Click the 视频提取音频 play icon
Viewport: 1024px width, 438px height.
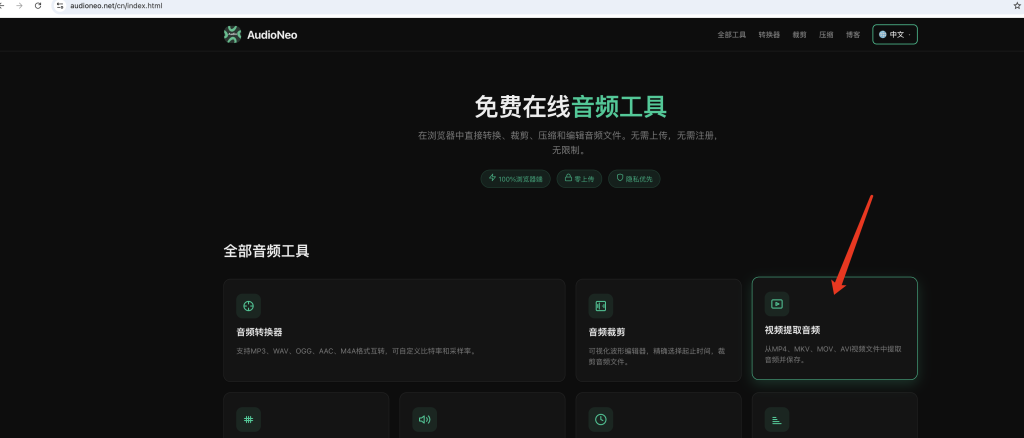click(x=776, y=304)
